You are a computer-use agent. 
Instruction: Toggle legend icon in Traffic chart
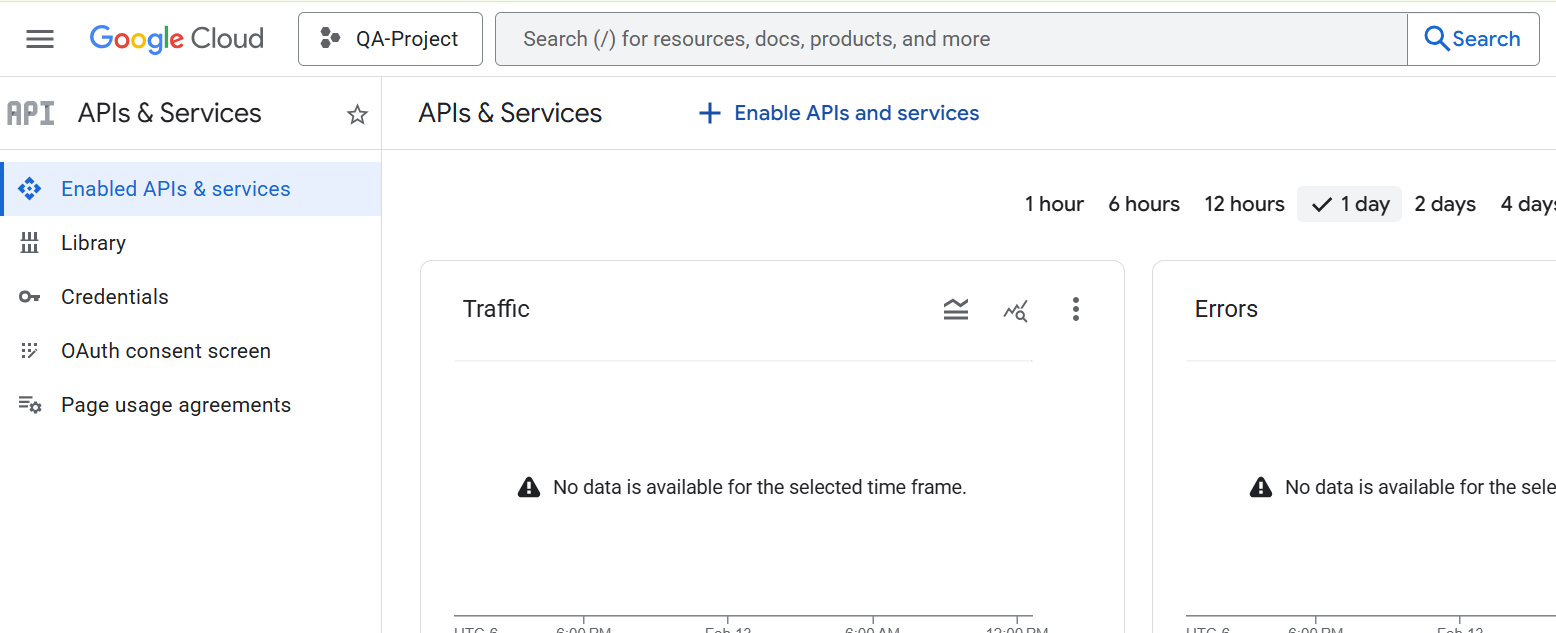956,310
